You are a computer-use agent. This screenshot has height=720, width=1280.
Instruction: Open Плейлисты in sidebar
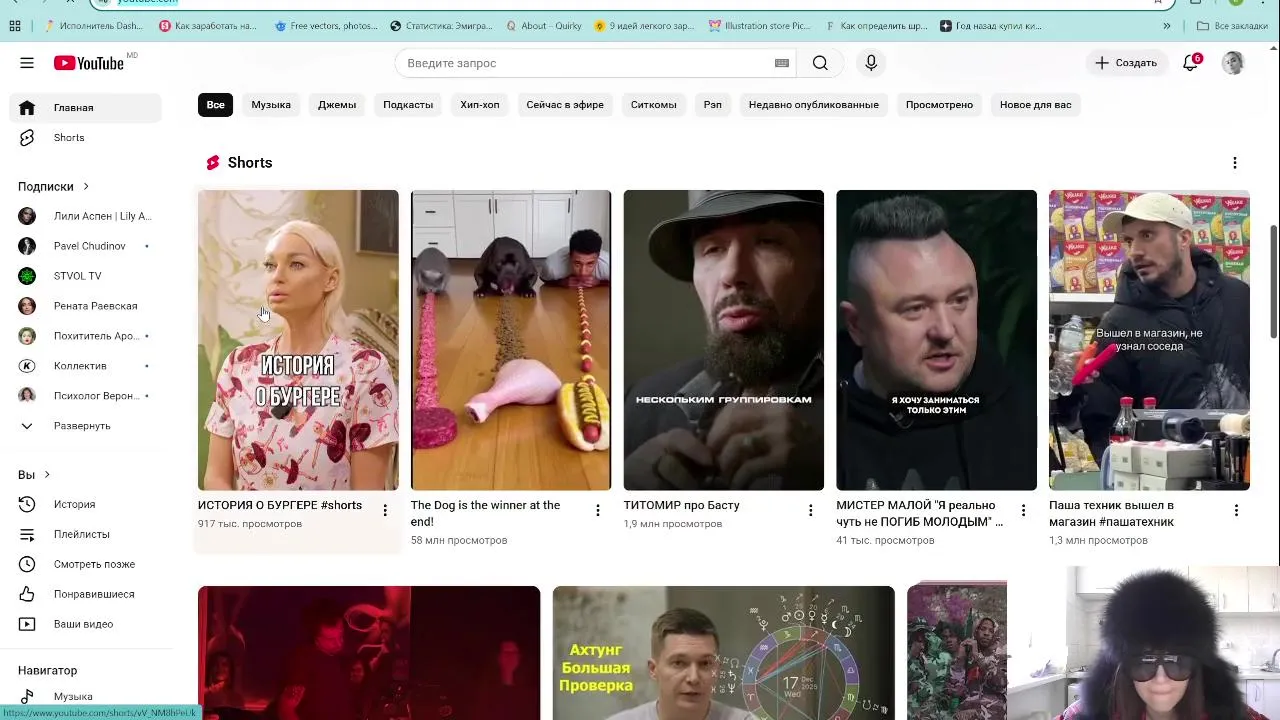86,535
